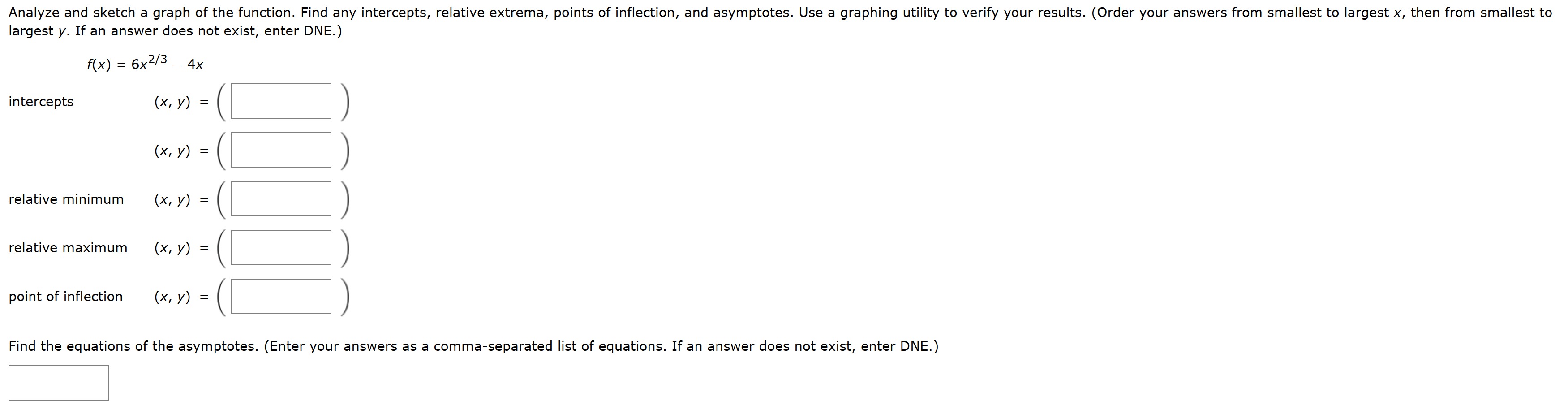This screenshot has height=418, width=1568.
Task: Click the "relative minimum" label
Action: [66, 199]
